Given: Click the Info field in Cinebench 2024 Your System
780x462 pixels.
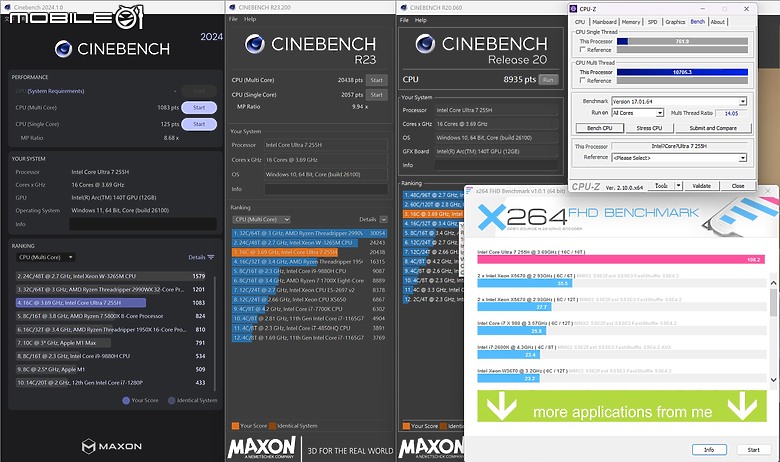Looking at the screenshot, I should click(x=143, y=224).
